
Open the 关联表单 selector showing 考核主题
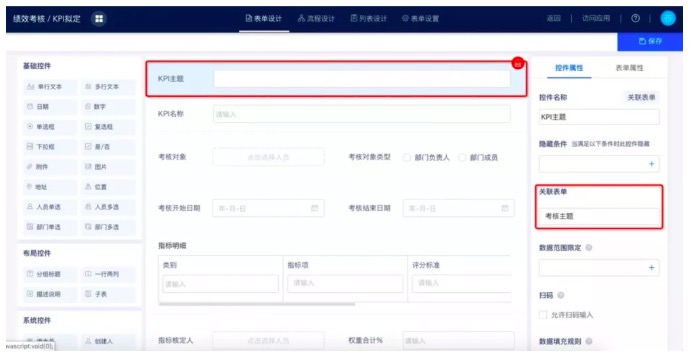click(599, 216)
